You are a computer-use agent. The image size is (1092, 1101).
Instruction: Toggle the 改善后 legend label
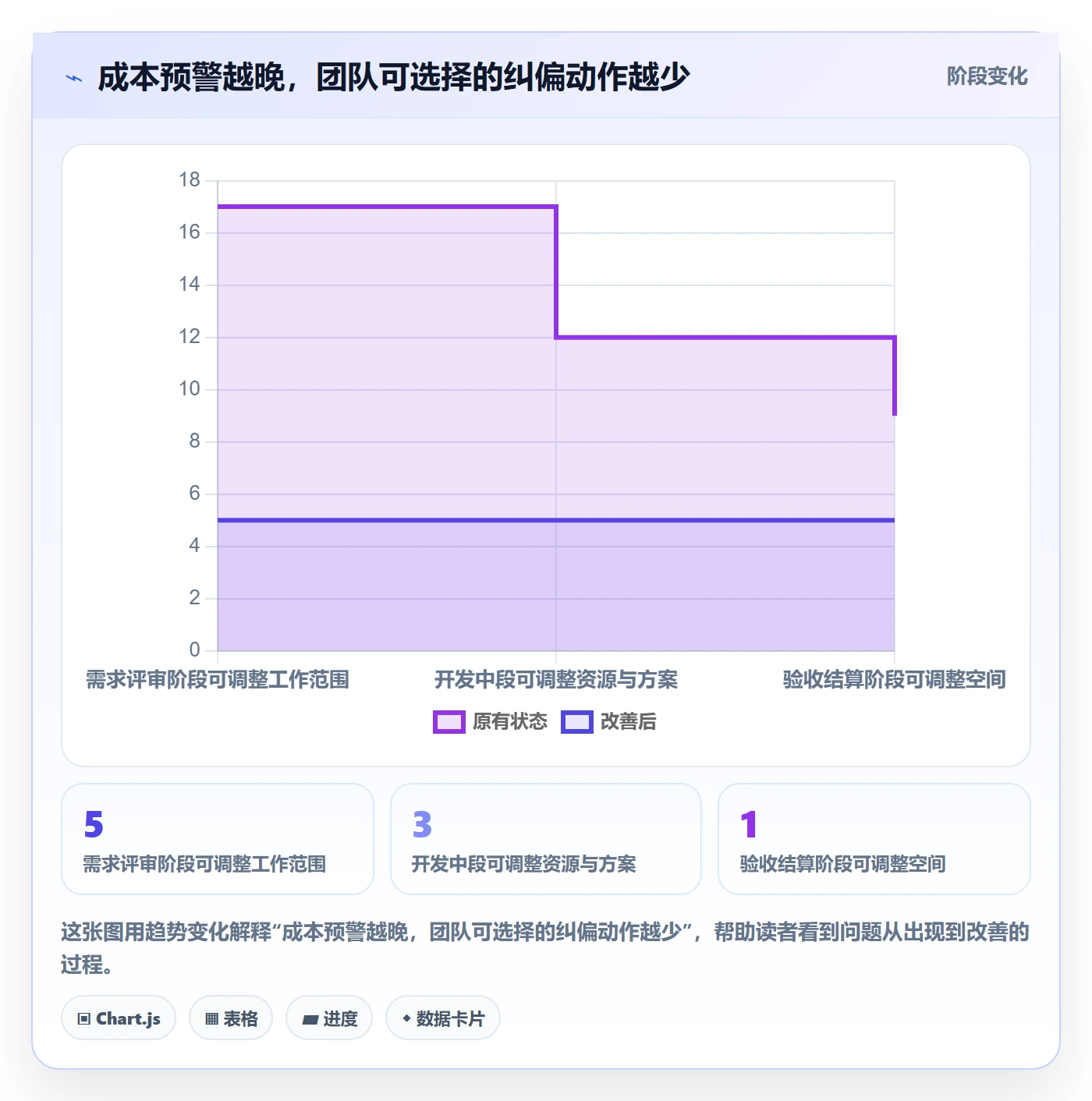pyautogui.click(x=628, y=722)
